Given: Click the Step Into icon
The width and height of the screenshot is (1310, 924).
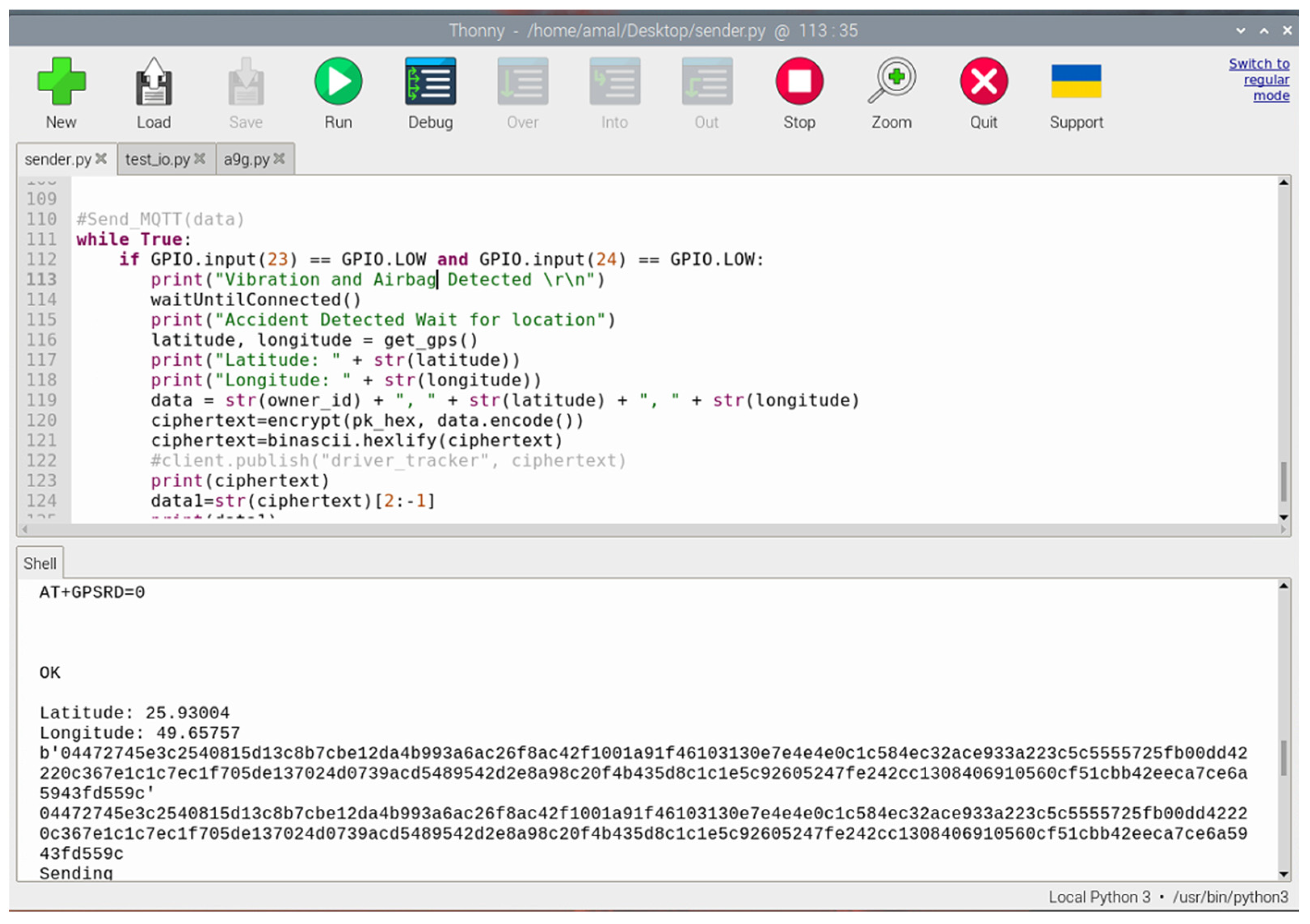Looking at the screenshot, I should click(x=614, y=82).
